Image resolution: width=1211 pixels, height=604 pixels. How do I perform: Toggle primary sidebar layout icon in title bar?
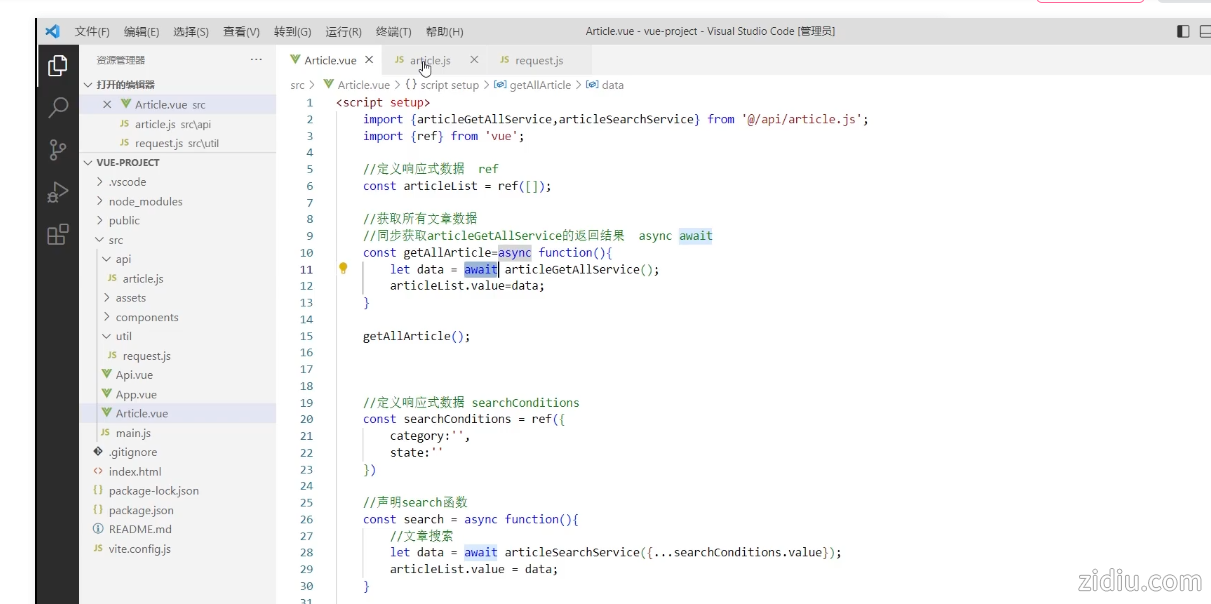point(1183,31)
